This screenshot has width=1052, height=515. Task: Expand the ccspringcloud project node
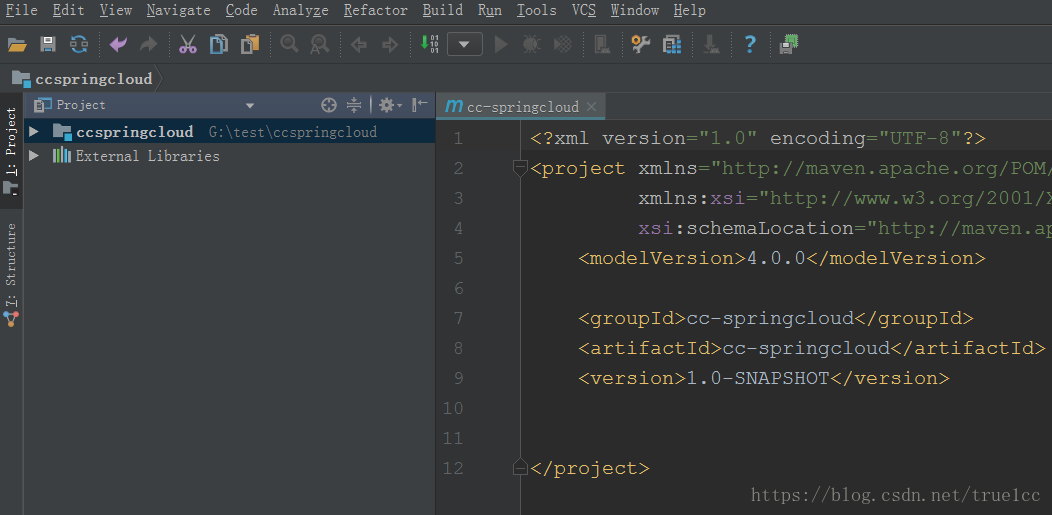pos(33,131)
